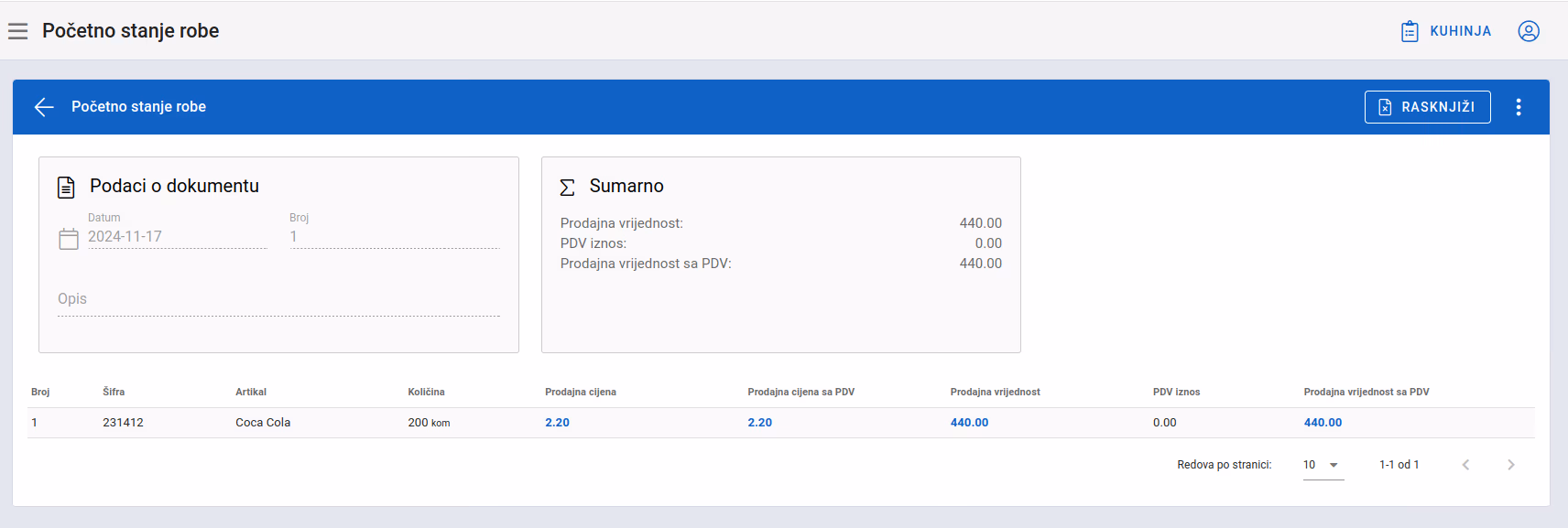This screenshot has height=528, width=1568.
Task: Click the Prodajna cijena value 2.20
Action: [557, 423]
